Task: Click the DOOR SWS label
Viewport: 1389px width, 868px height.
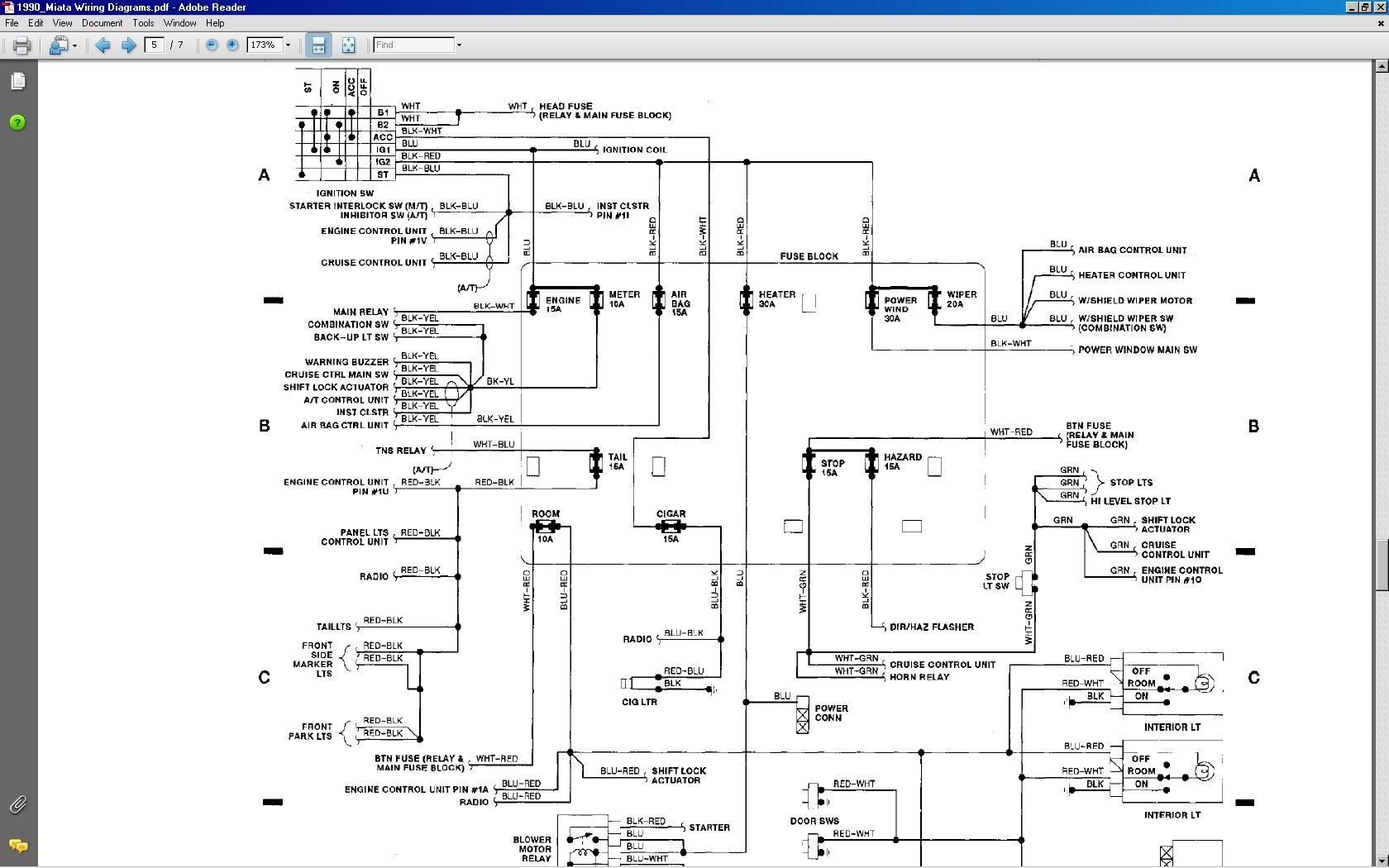Action: coord(814,821)
